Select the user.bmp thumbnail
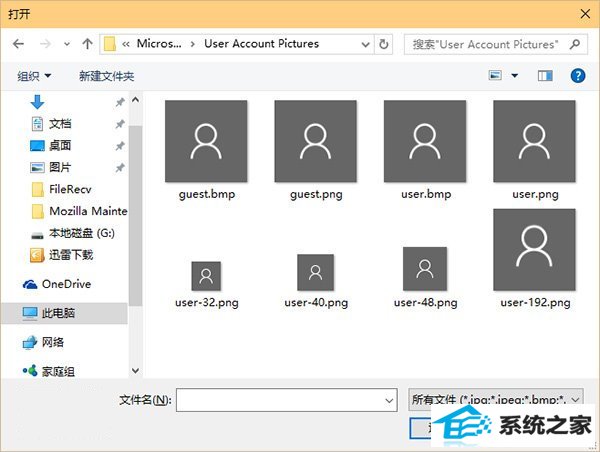 coord(425,141)
